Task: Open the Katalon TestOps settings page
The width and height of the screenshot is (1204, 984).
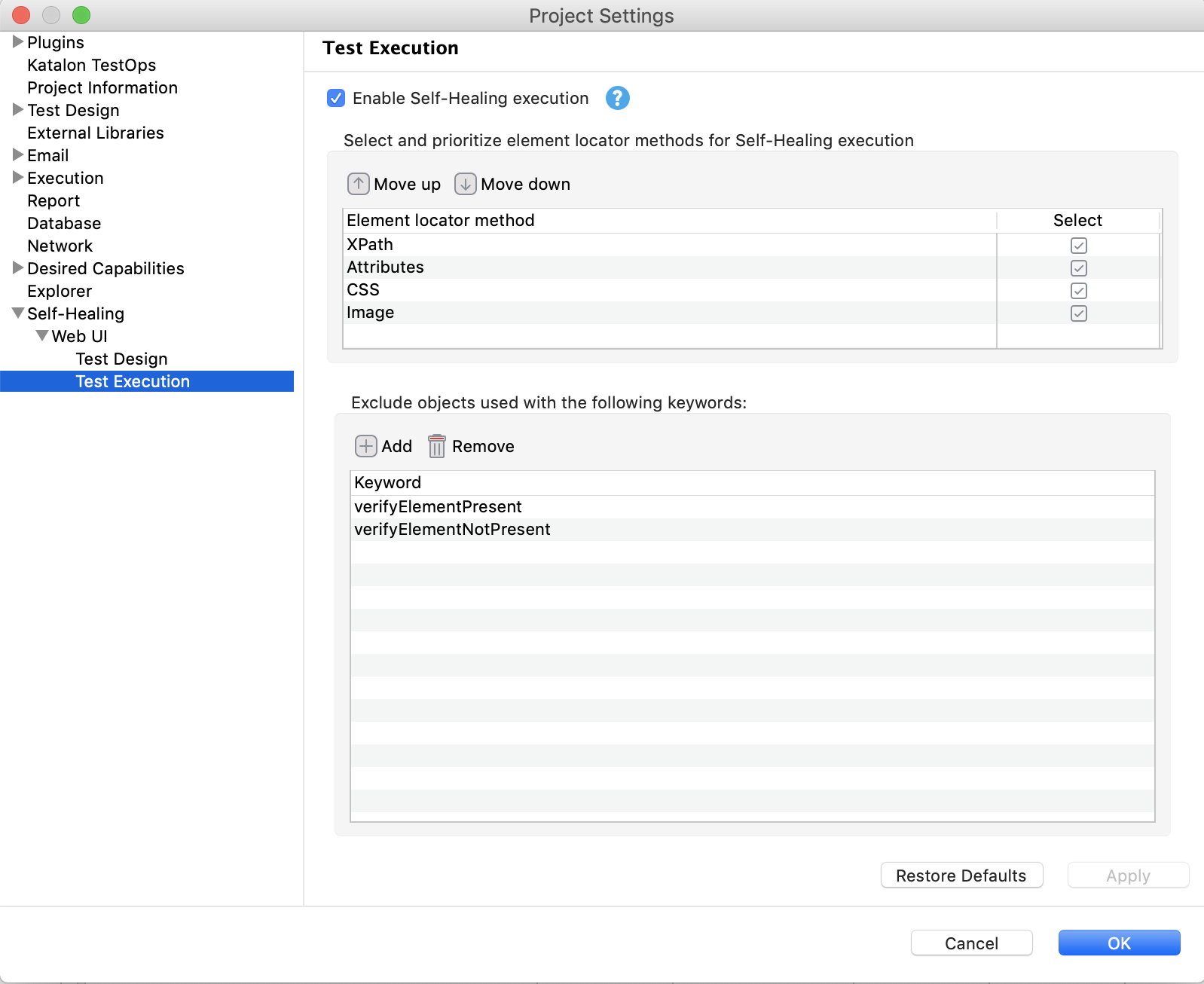Action: click(91, 65)
